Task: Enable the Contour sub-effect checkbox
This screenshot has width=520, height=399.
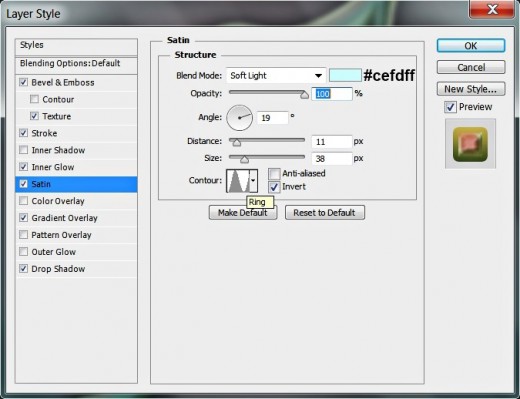Action: (34, 99)
